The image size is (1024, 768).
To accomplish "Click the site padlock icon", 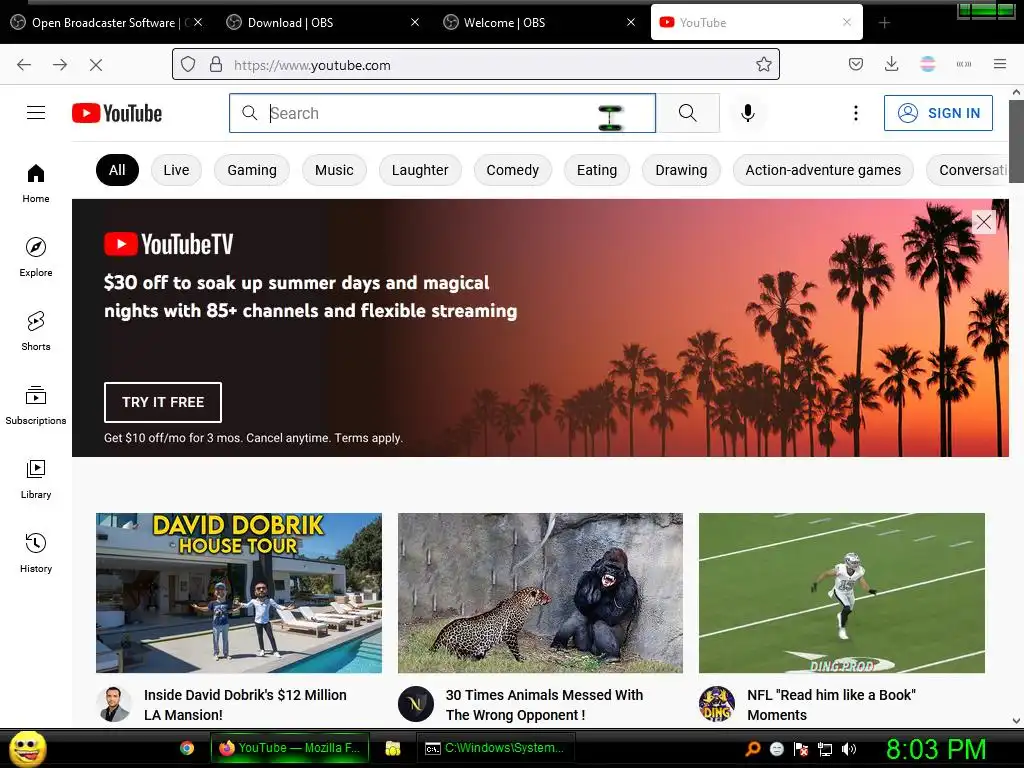I will tap(216, 65).
